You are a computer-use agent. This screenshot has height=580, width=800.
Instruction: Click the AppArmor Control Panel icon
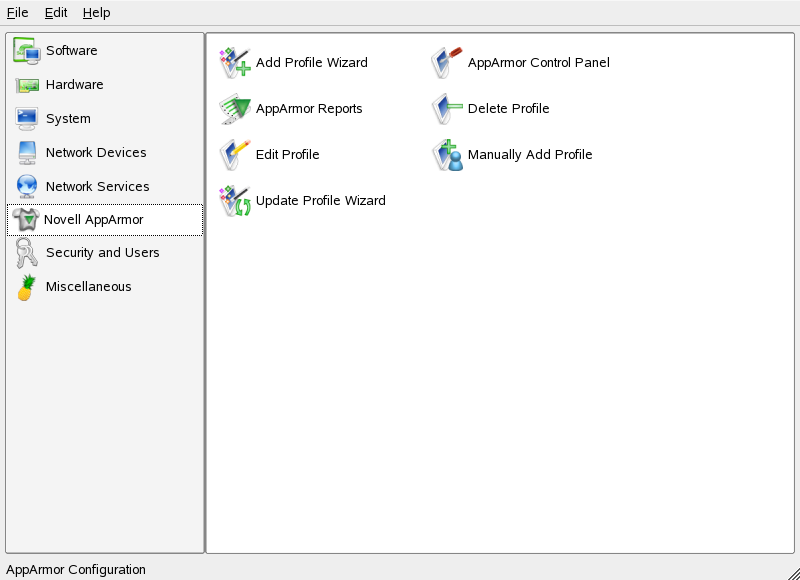[x=447, y=63]
